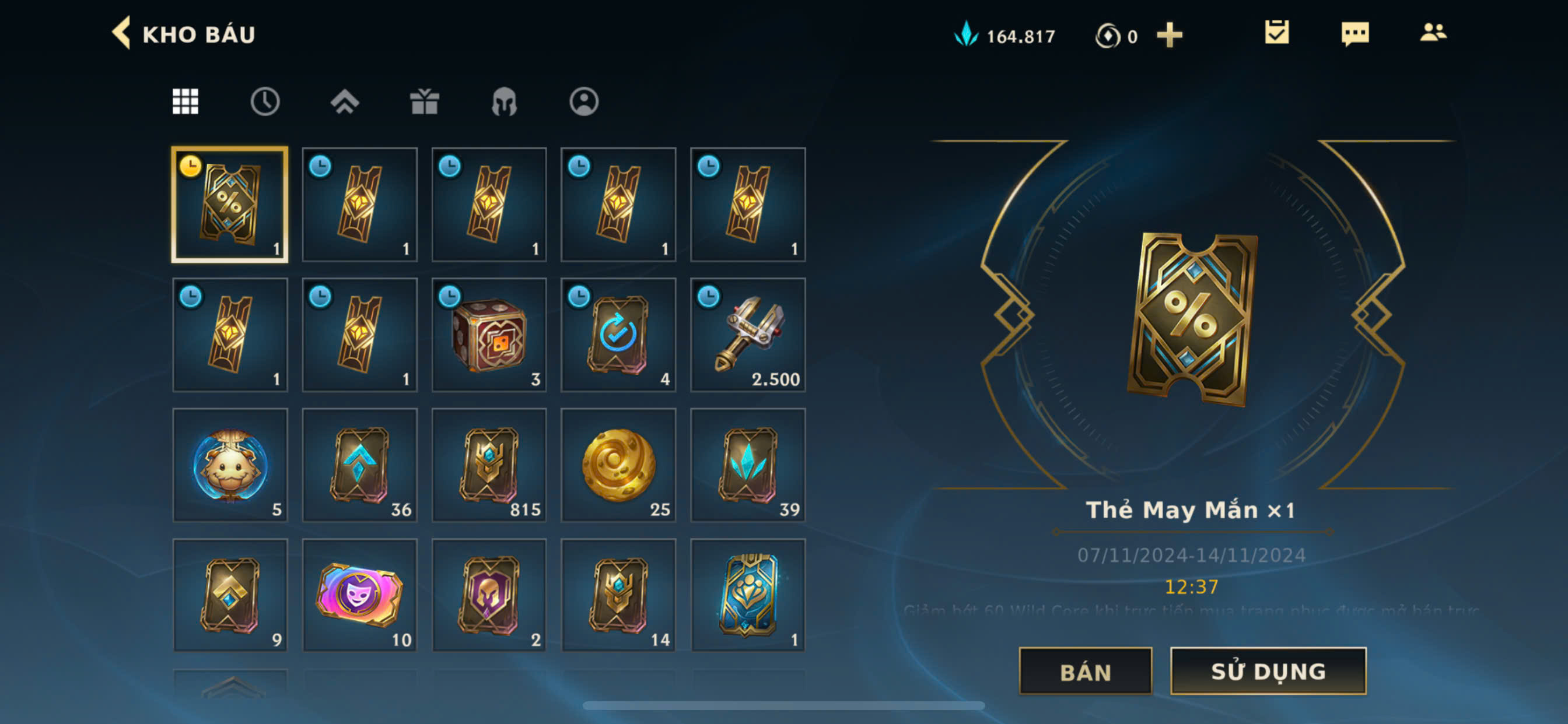Open the missions checklist icon

pyautogui.click(x=1276, y=33)
